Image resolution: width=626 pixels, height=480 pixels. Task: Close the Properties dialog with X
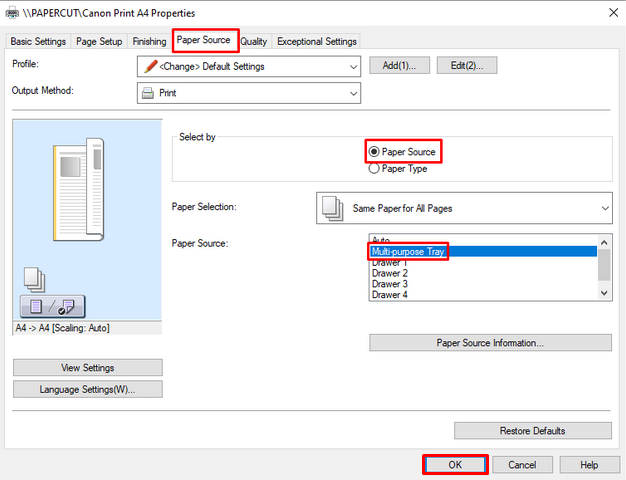[614, 13]
